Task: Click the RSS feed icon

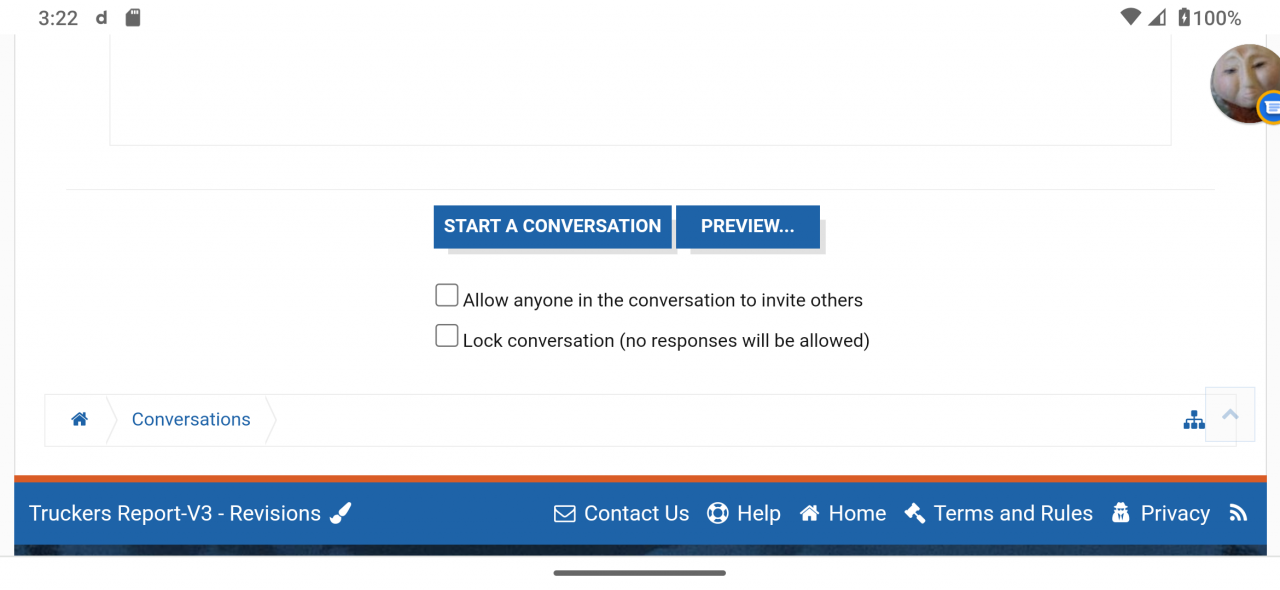Action: pyautogui.click(x=1238, y=514)
